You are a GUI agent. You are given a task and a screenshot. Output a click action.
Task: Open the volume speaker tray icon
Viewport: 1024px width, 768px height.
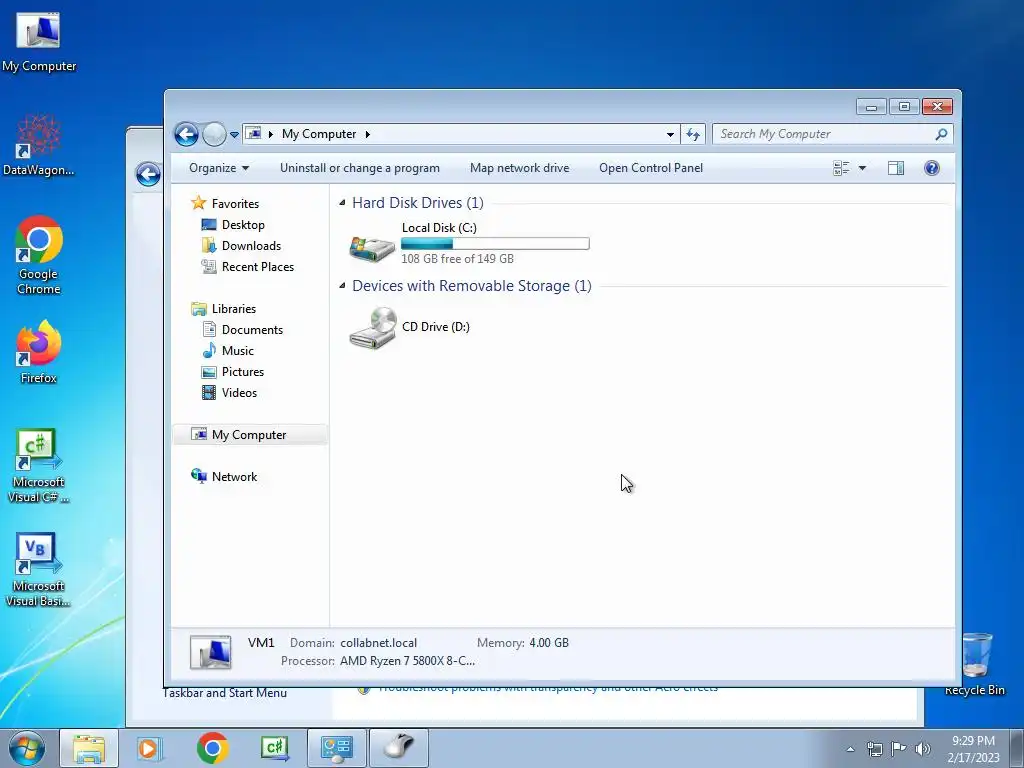922,749
